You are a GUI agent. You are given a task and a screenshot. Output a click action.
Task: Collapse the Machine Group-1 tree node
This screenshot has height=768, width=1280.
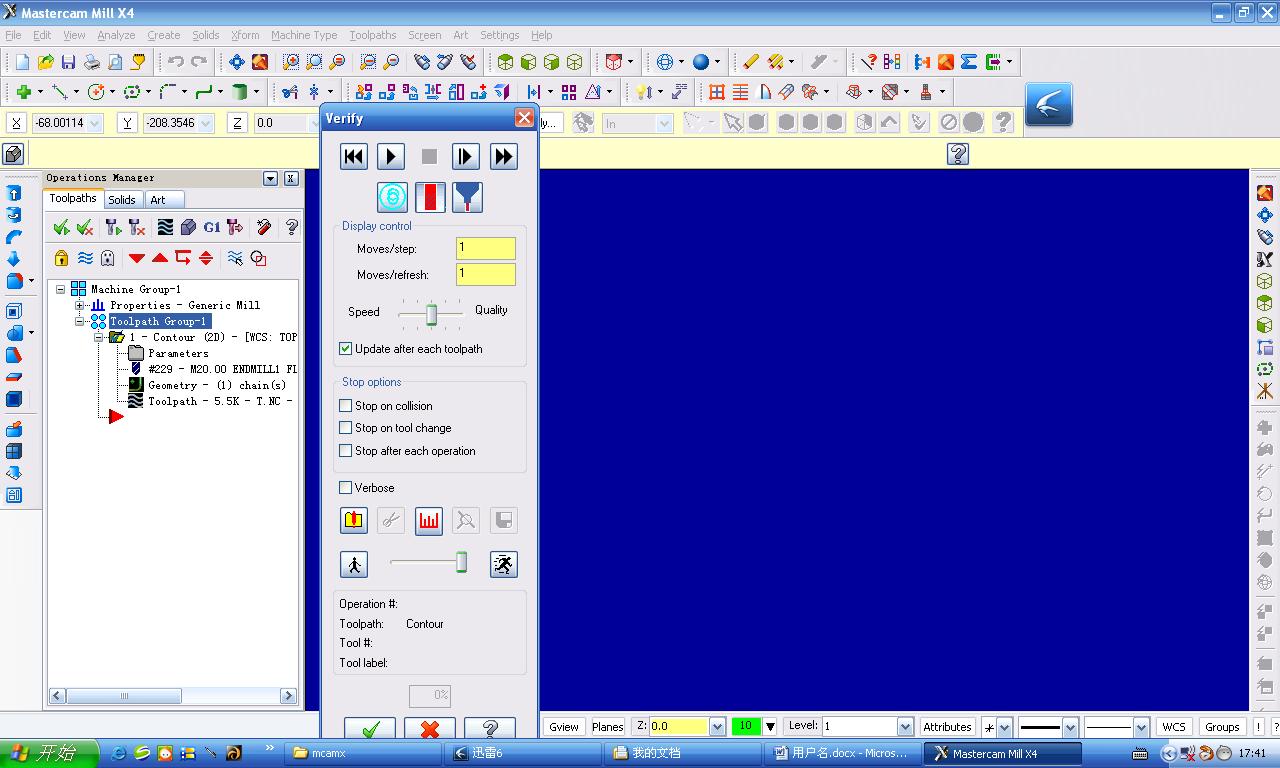click(x=61, y=289)
